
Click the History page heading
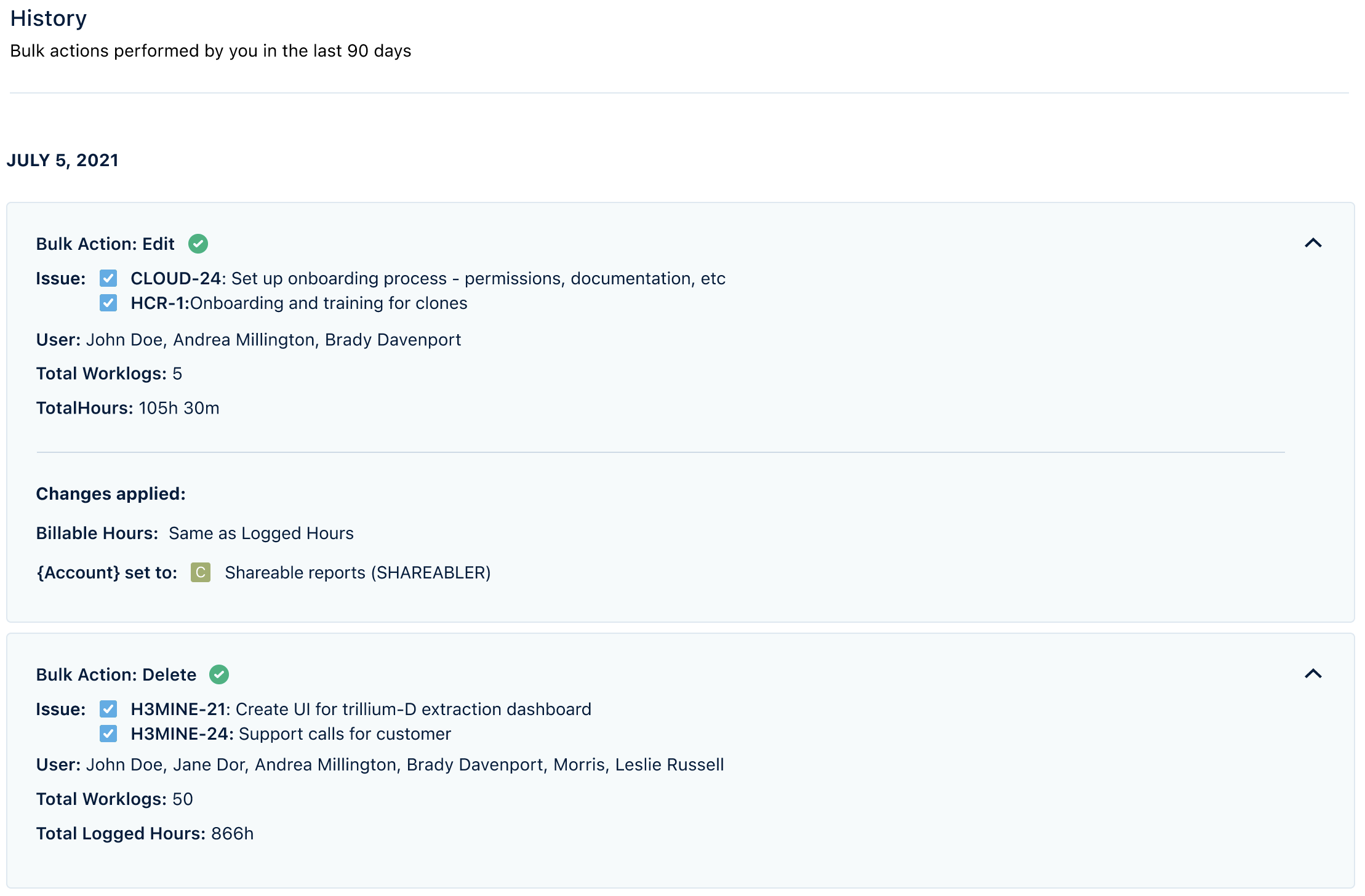pos(48,18)
